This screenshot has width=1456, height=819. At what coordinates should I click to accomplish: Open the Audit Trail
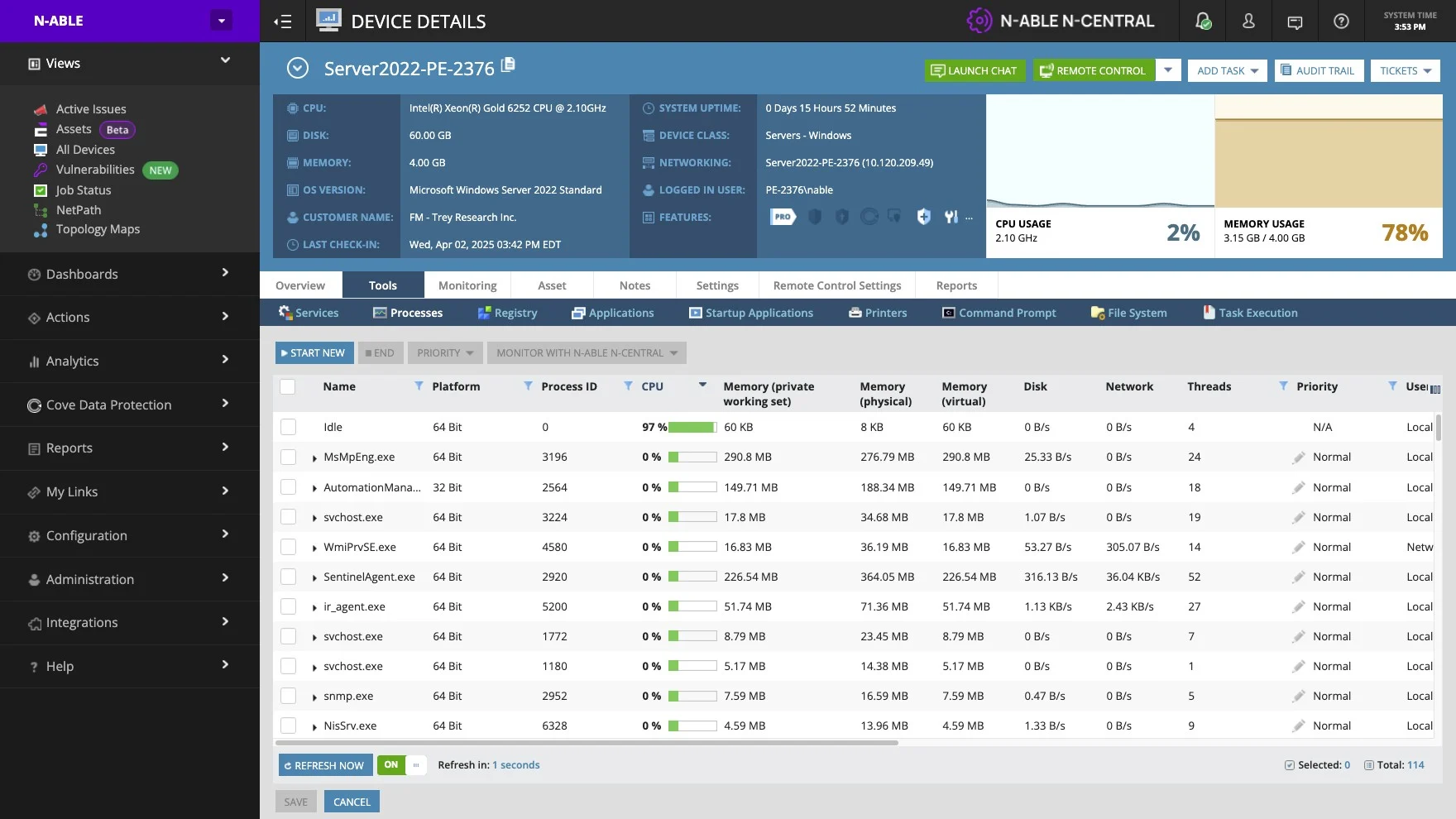1318,70
